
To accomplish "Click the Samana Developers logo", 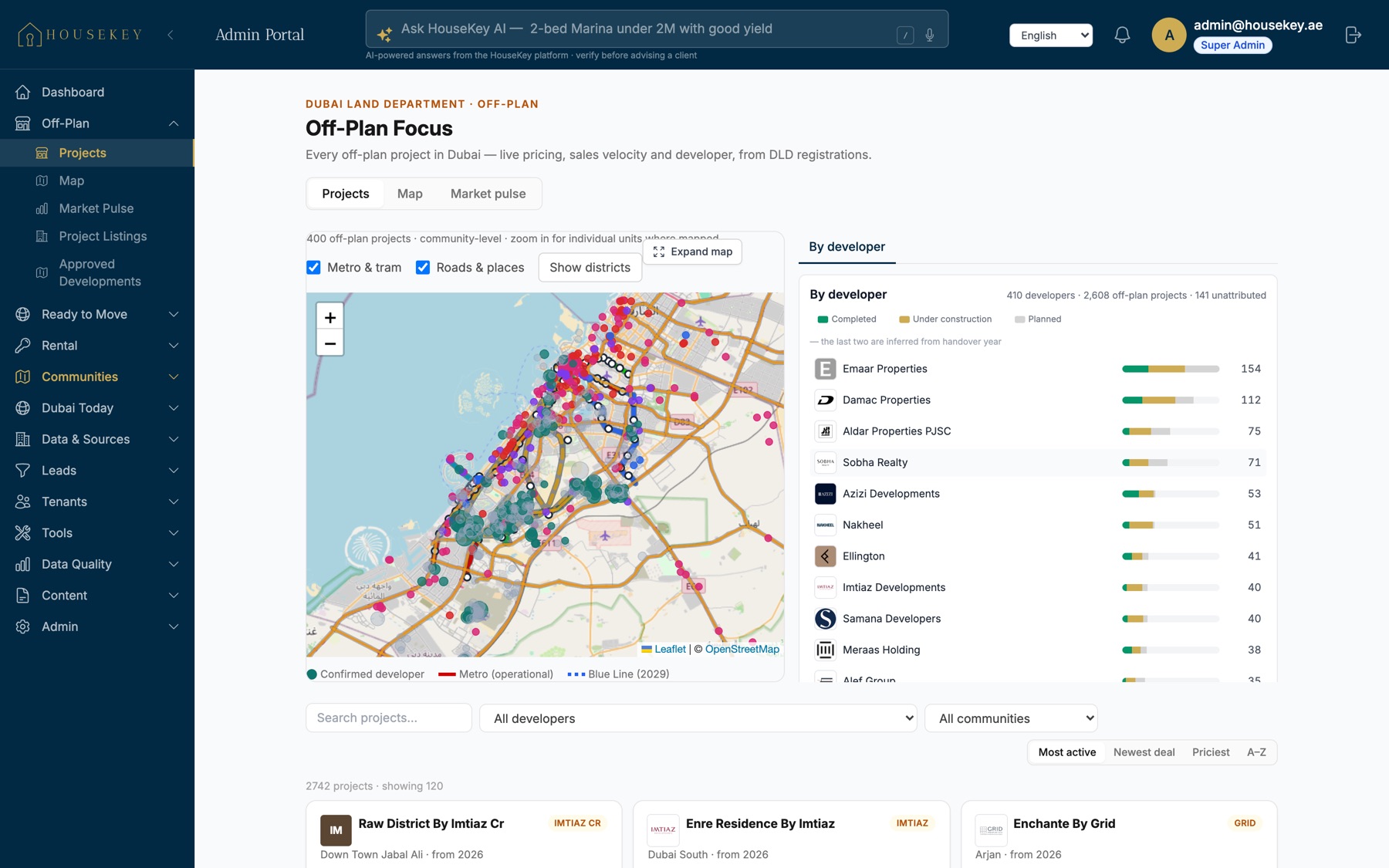I will click(825, 619).
